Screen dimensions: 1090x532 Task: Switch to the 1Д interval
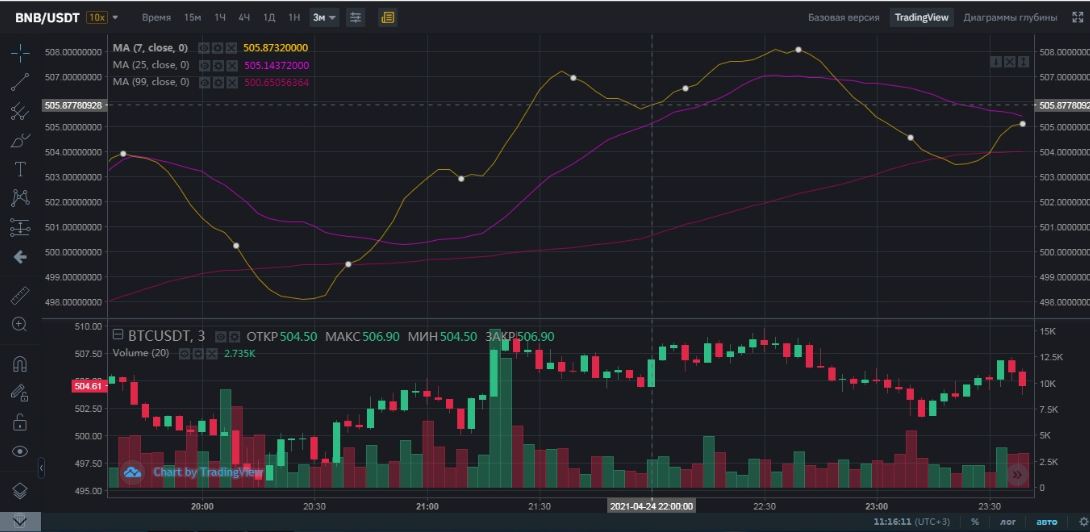point(268,17)
